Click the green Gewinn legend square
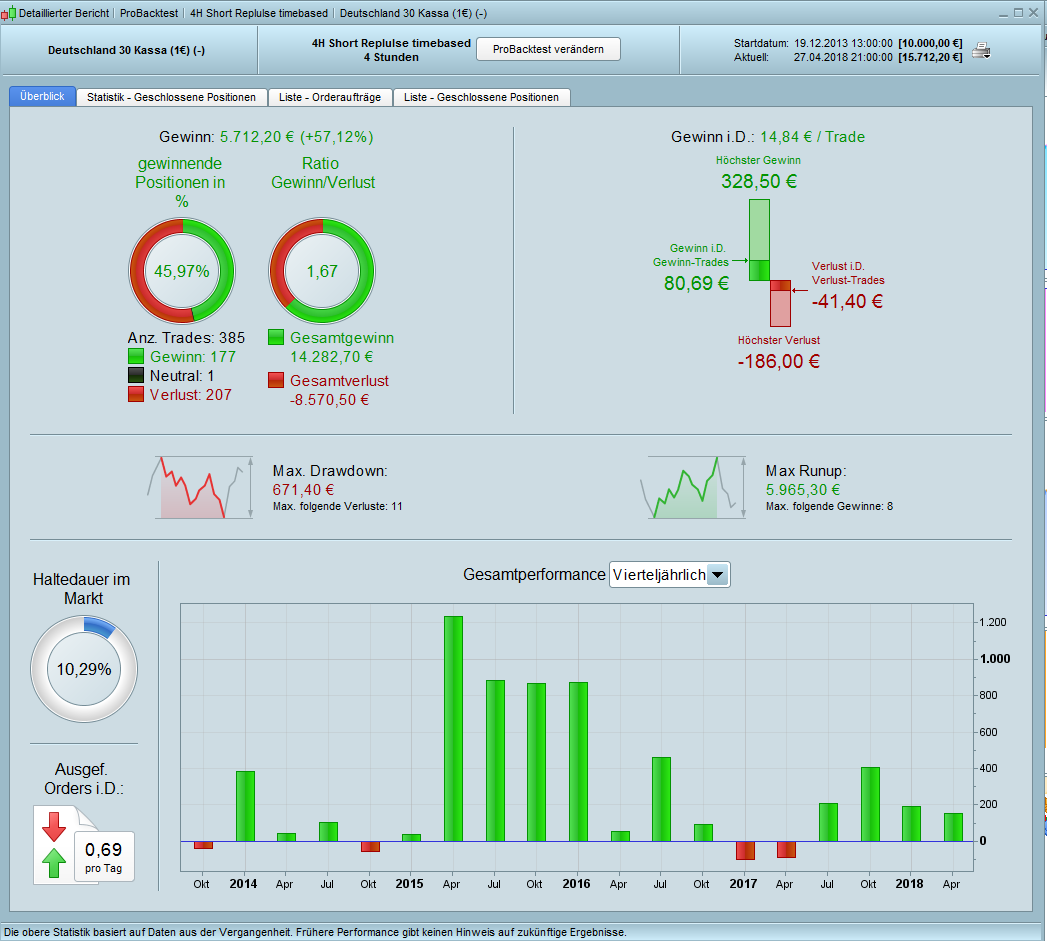 [136, 356]
